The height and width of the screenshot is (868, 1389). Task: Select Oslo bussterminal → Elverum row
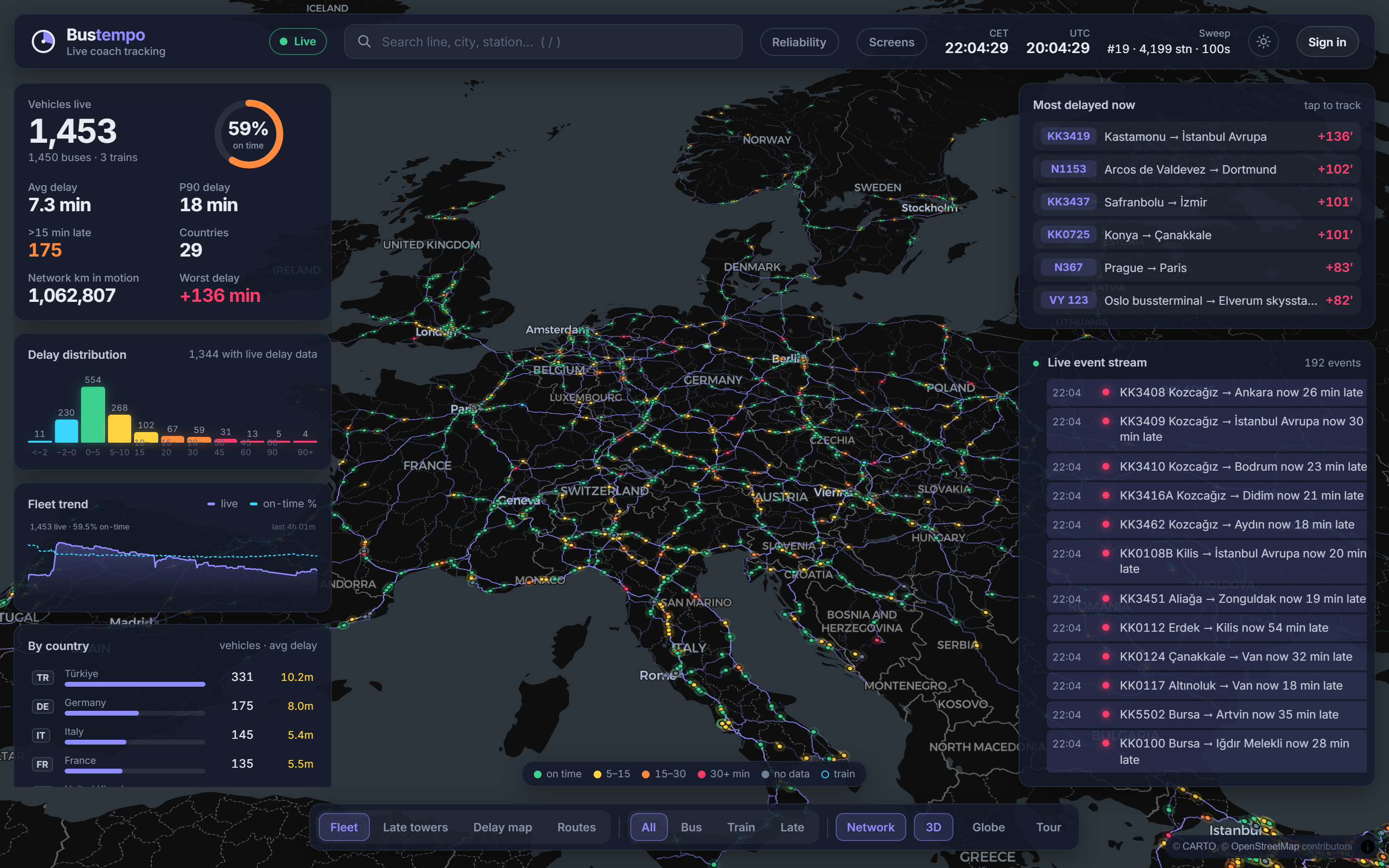click(x=1197, y=300)
